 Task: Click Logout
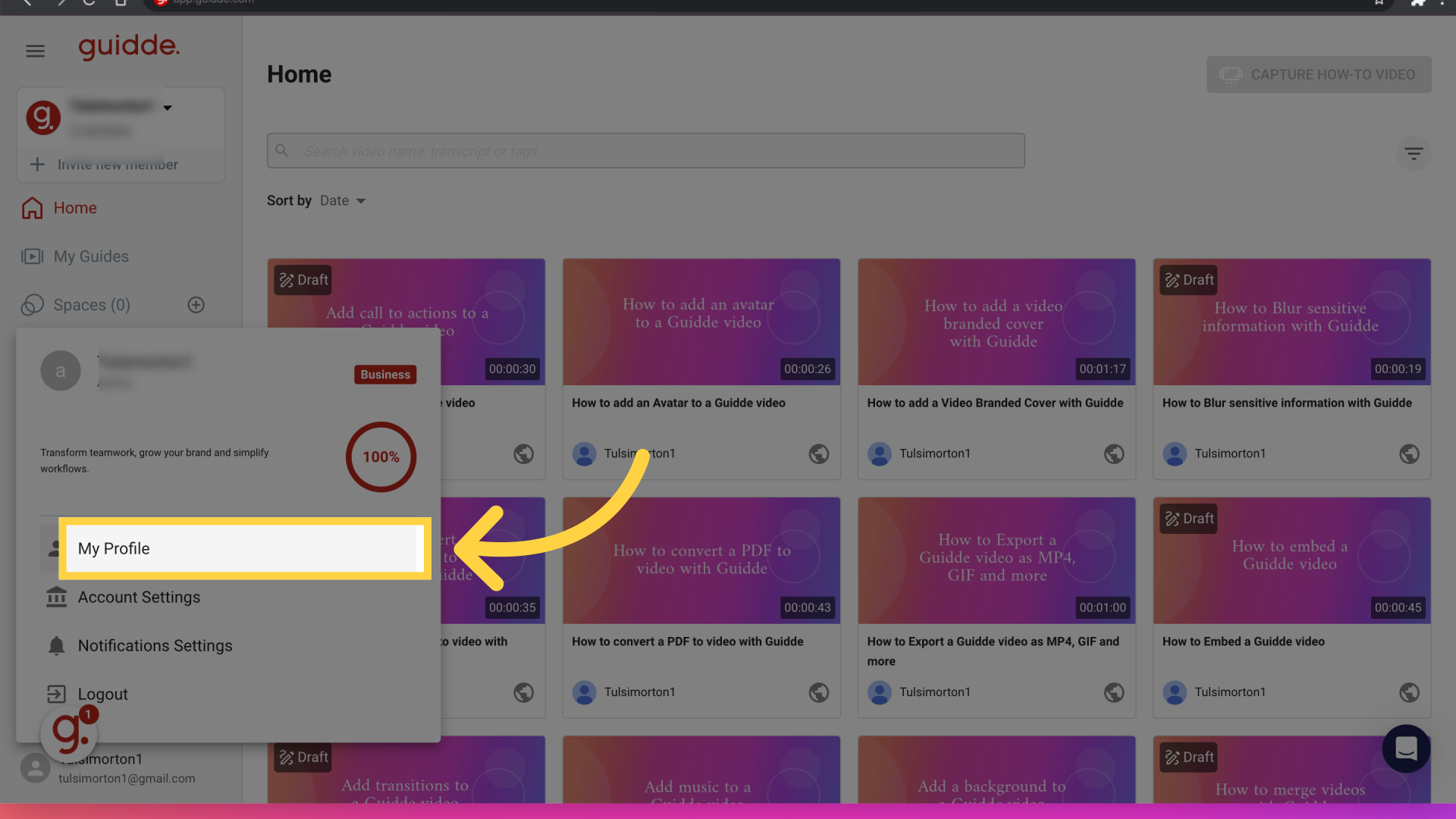coord(102,695)
